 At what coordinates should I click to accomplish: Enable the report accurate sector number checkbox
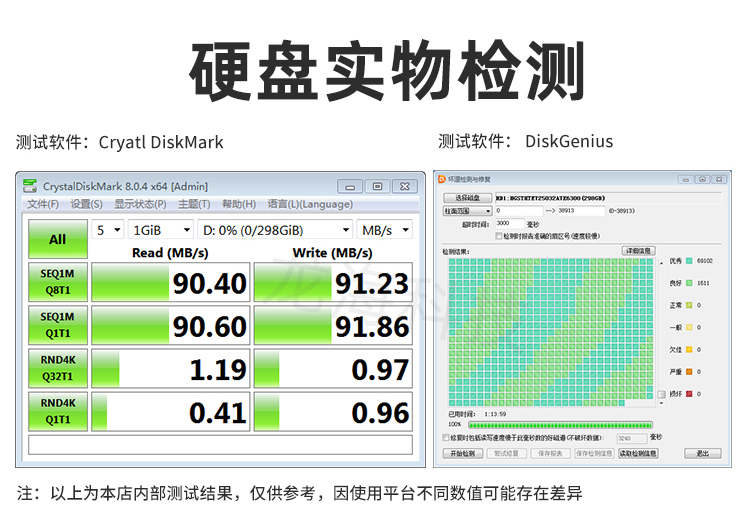coord(498,236)
